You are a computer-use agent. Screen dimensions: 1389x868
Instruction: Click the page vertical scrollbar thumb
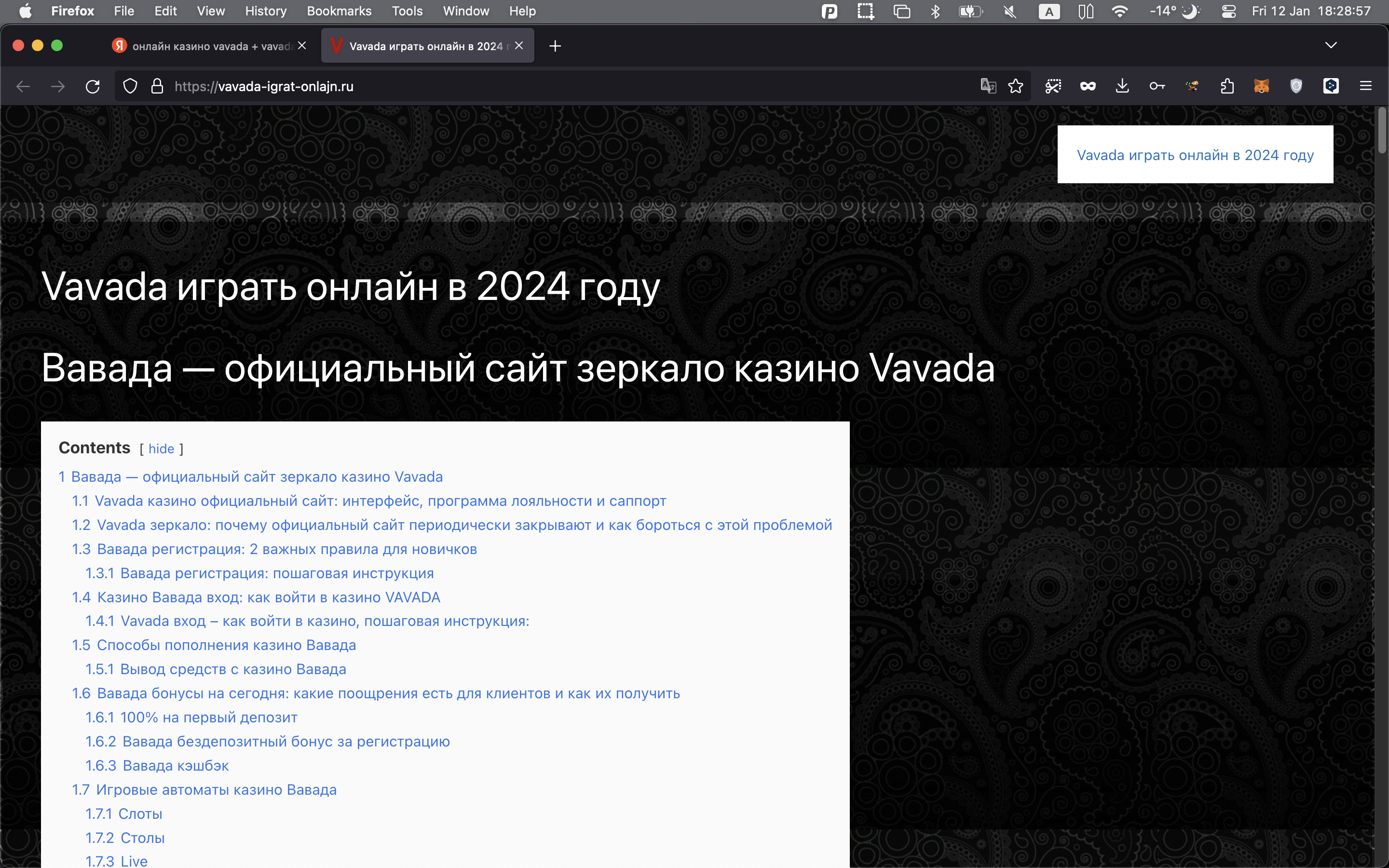pos(1382,130)
